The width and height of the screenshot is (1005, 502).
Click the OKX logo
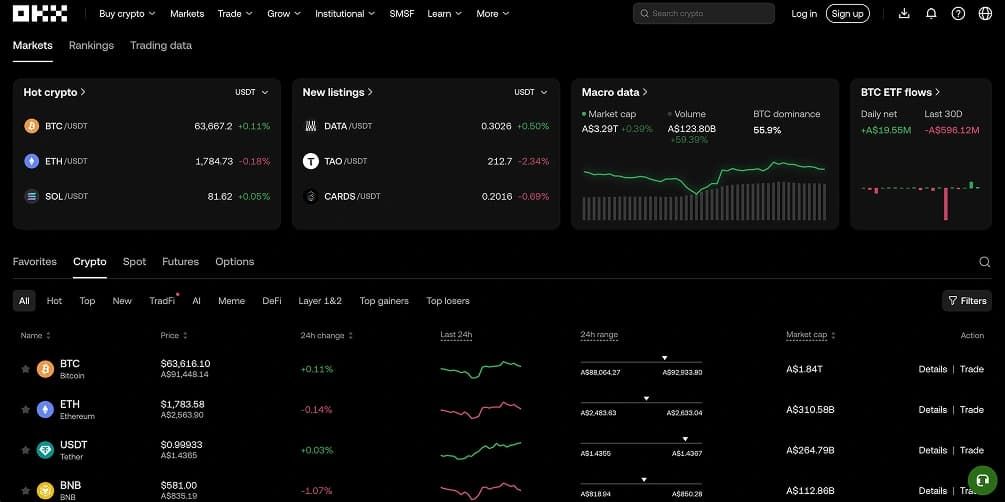[40, 13]
